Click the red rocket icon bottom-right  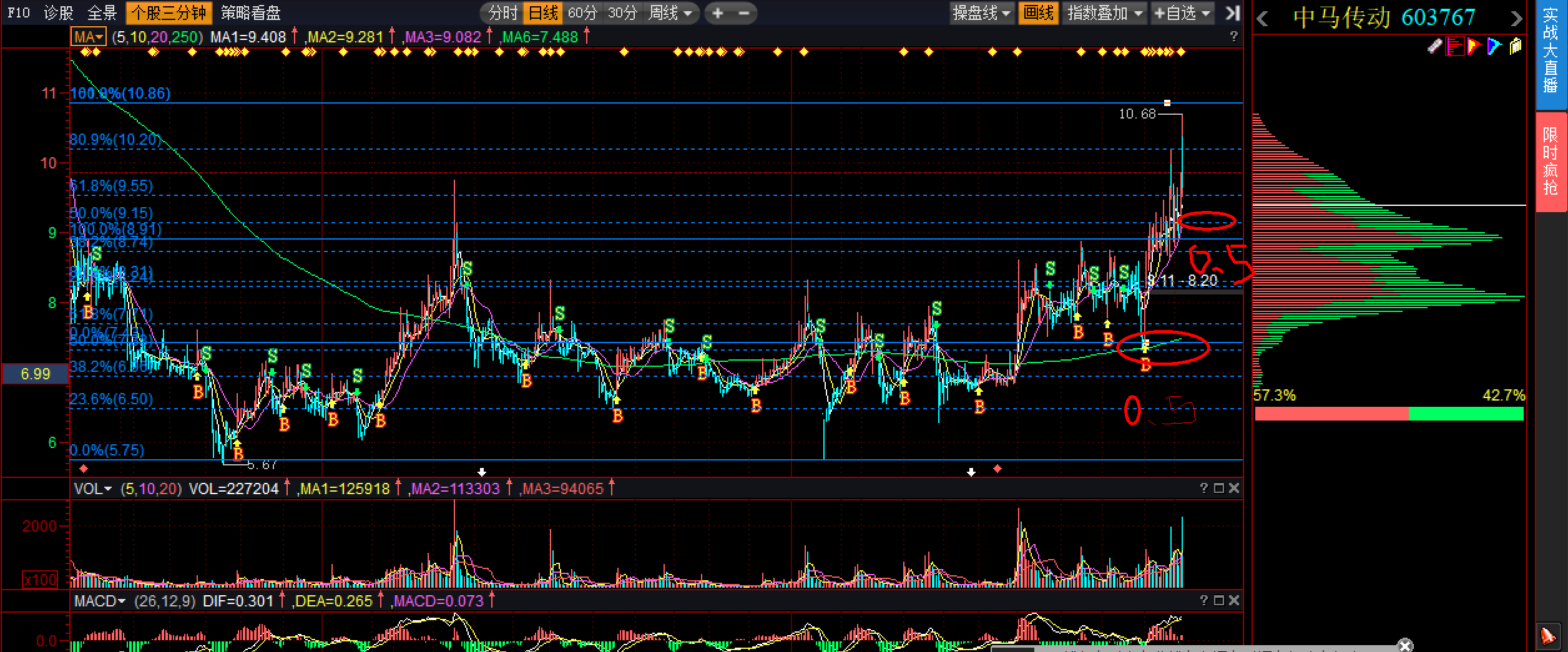tap(1547, 636)
